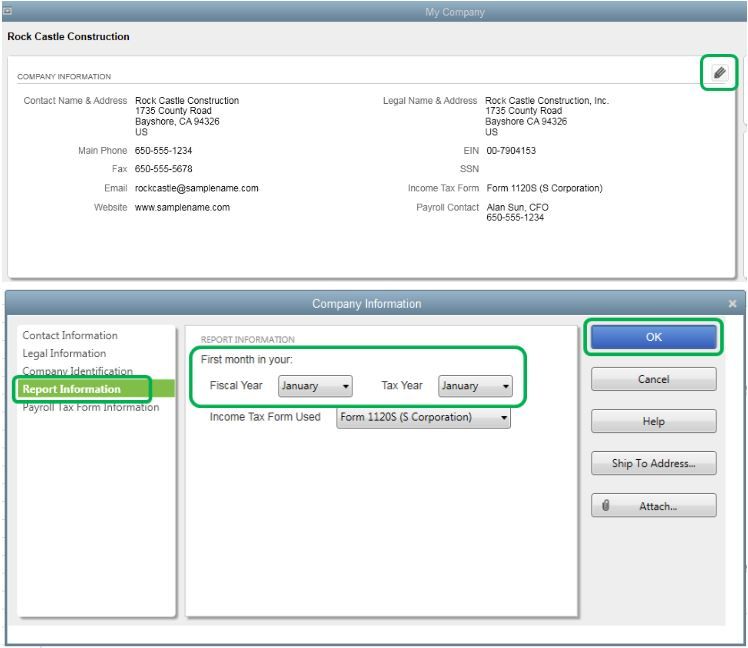Viewport: 748px width, 648px height.
Task: Click the Fiscal Year label
Action: coord(236,385)
